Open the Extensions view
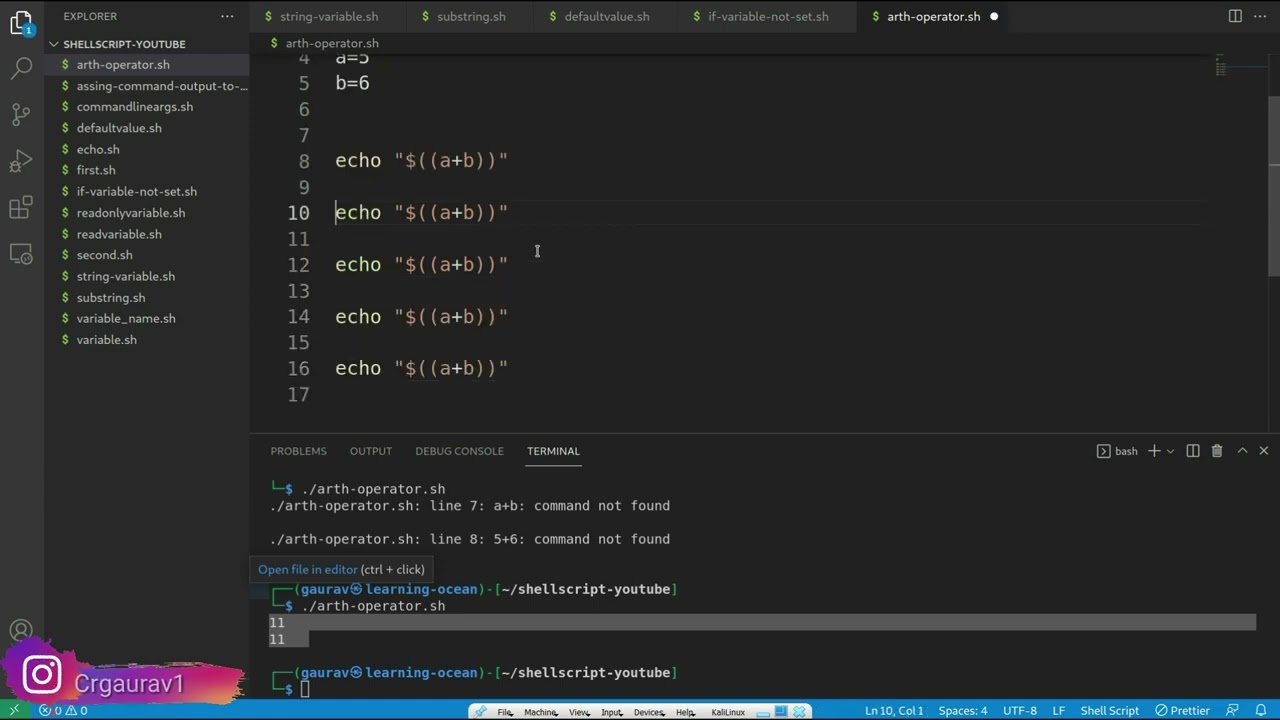 tap(21, 208)
